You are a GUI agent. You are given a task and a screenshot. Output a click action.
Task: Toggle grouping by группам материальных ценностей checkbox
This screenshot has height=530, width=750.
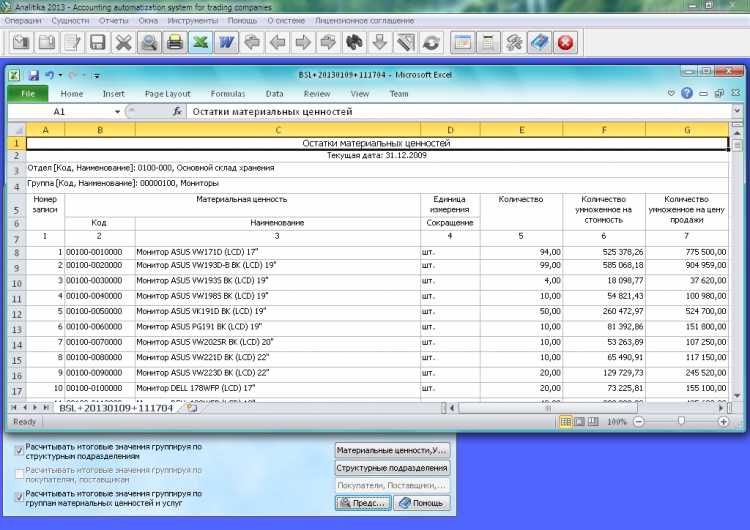(20, 495)
